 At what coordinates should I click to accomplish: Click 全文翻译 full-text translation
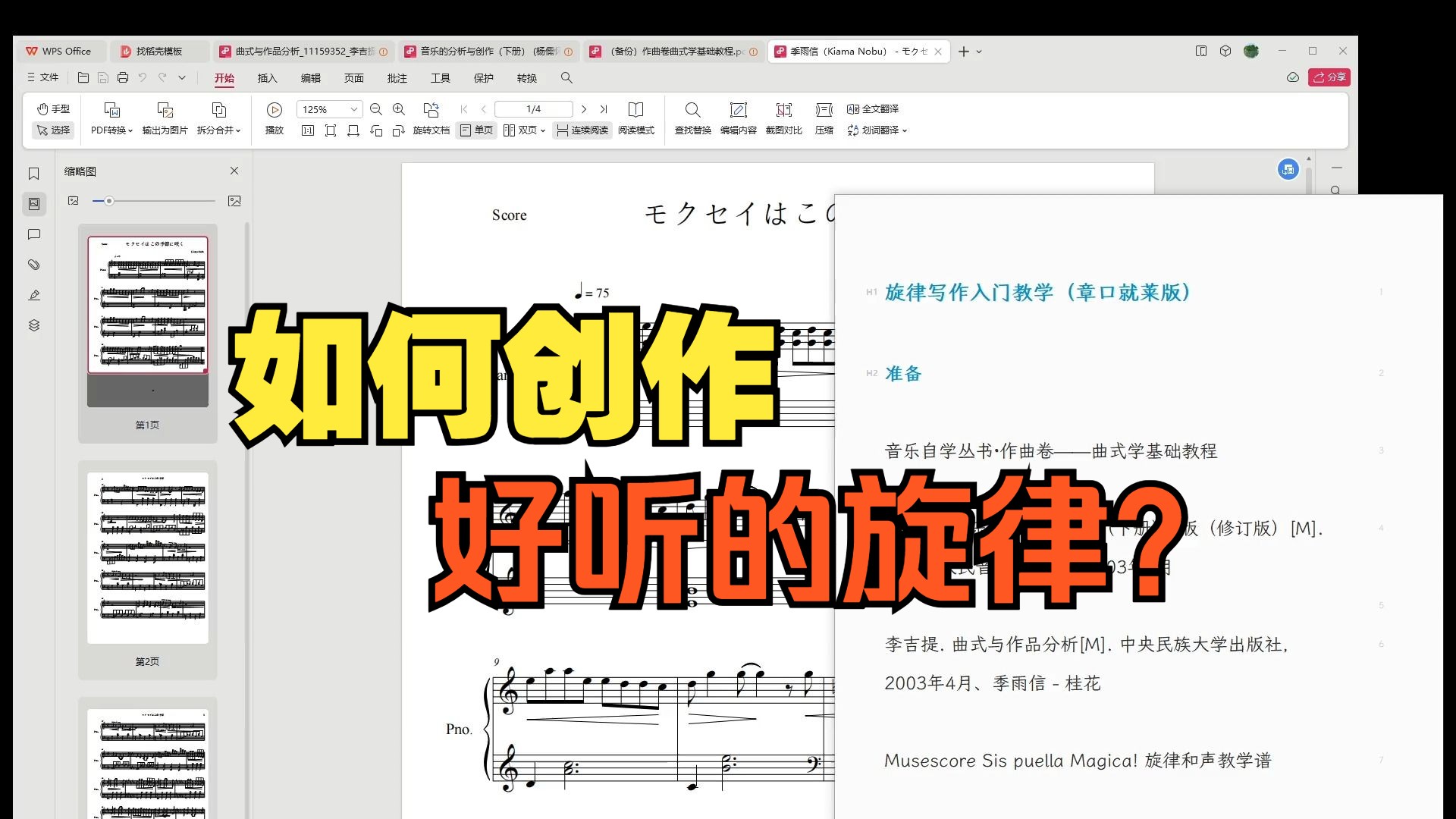pos(873,109)
